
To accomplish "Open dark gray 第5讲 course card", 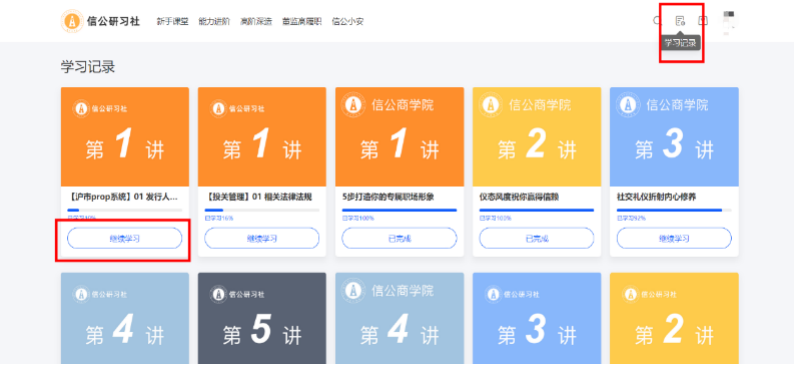I will pos(262,318).
